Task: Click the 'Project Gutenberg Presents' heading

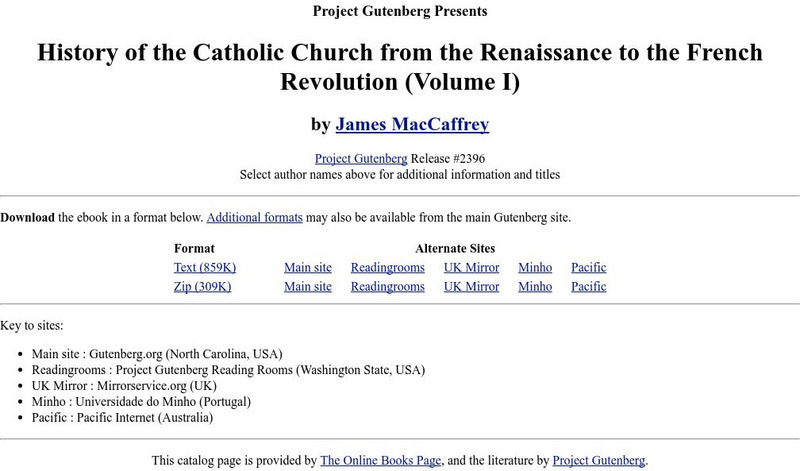Action: coord(400,11)
